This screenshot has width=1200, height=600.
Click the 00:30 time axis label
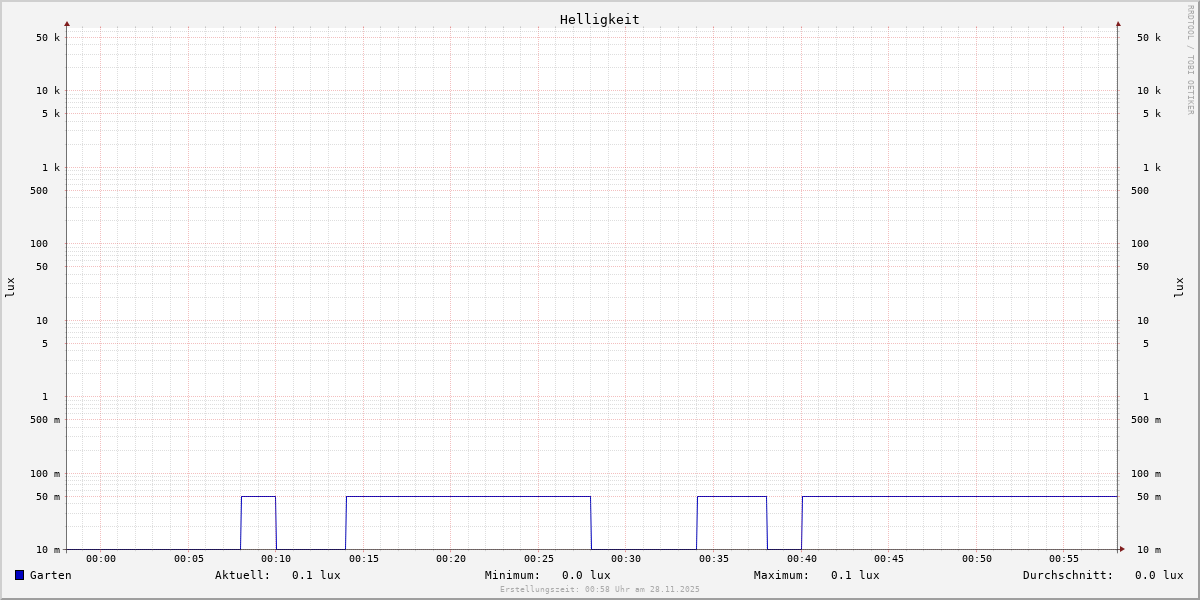click(626, 559)
